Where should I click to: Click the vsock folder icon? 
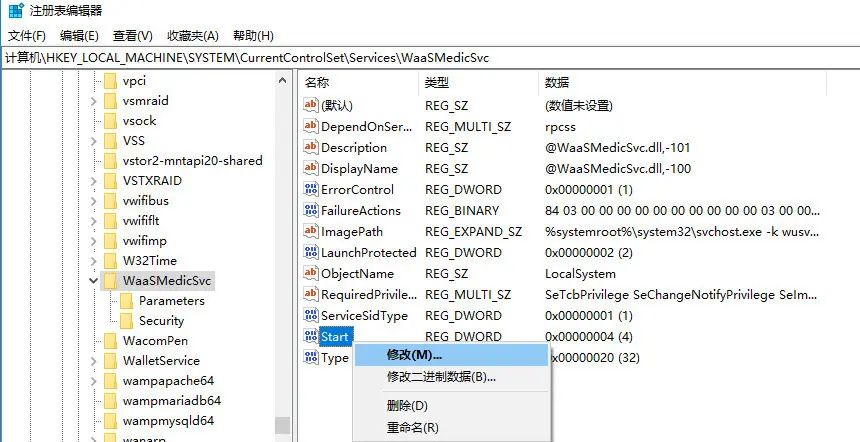(x=110, y=121)
